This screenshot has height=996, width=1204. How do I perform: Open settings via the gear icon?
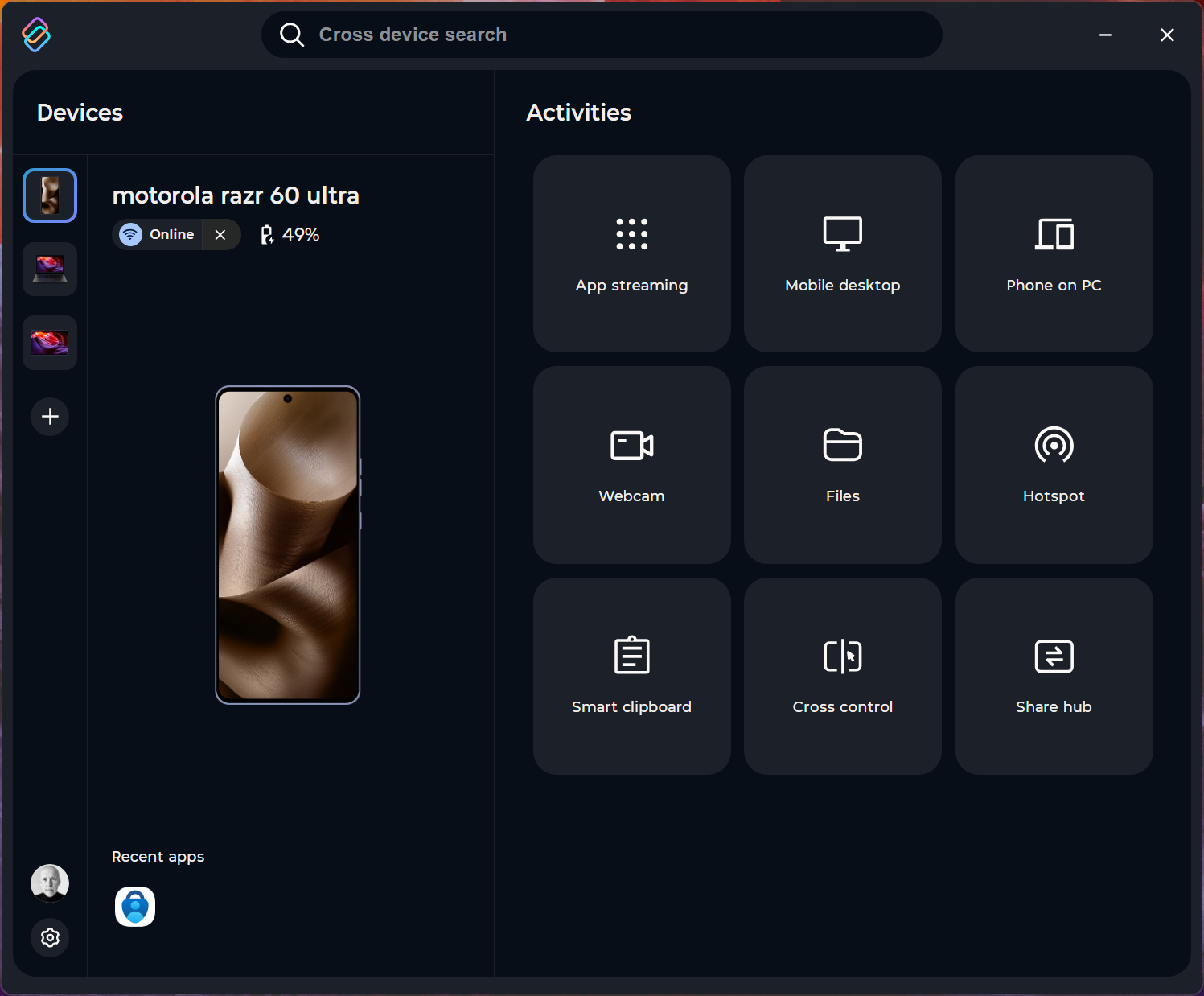[x=50, y=938]
